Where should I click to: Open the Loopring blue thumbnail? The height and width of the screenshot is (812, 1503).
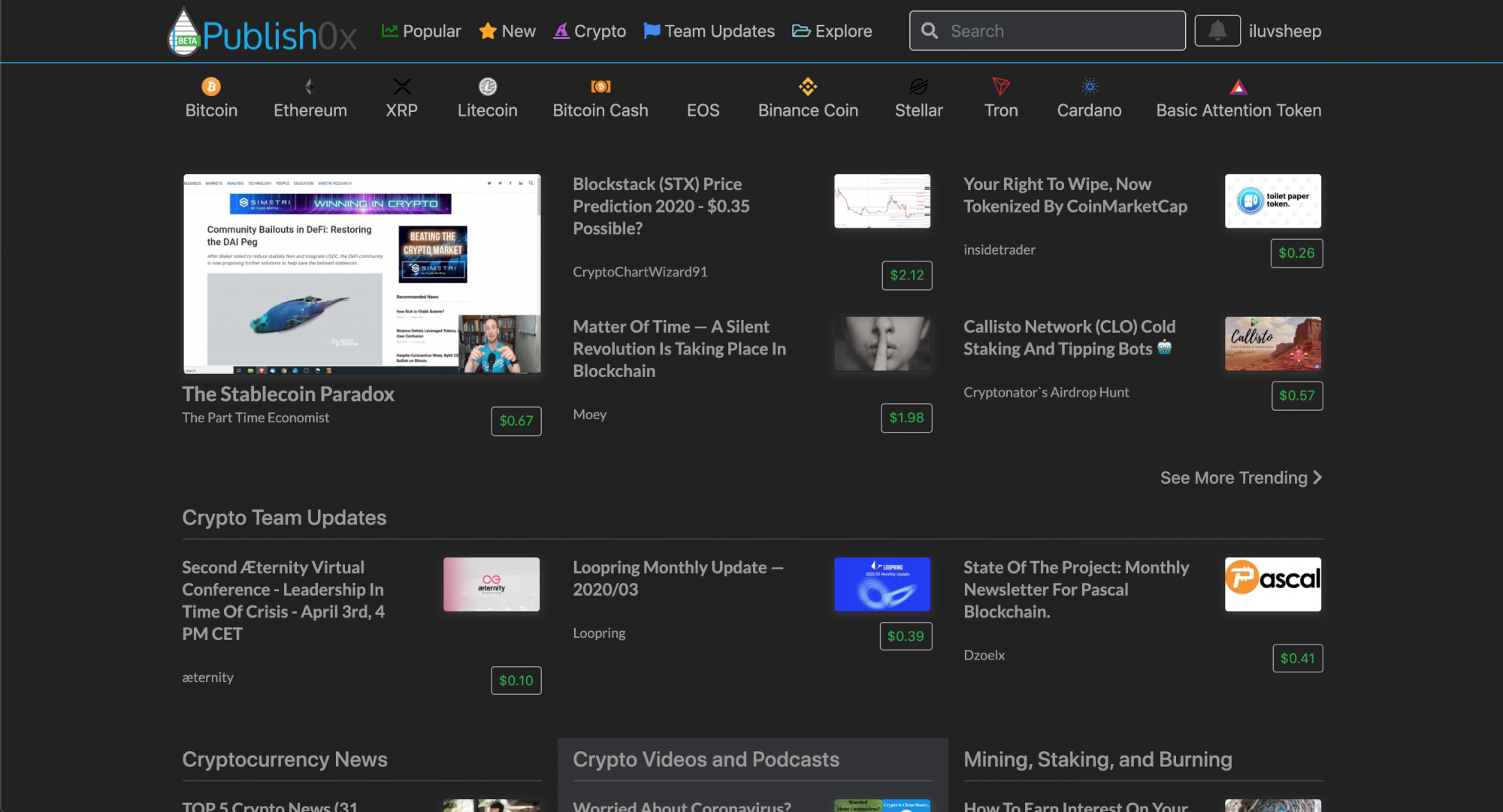click(x=882, y=584)
